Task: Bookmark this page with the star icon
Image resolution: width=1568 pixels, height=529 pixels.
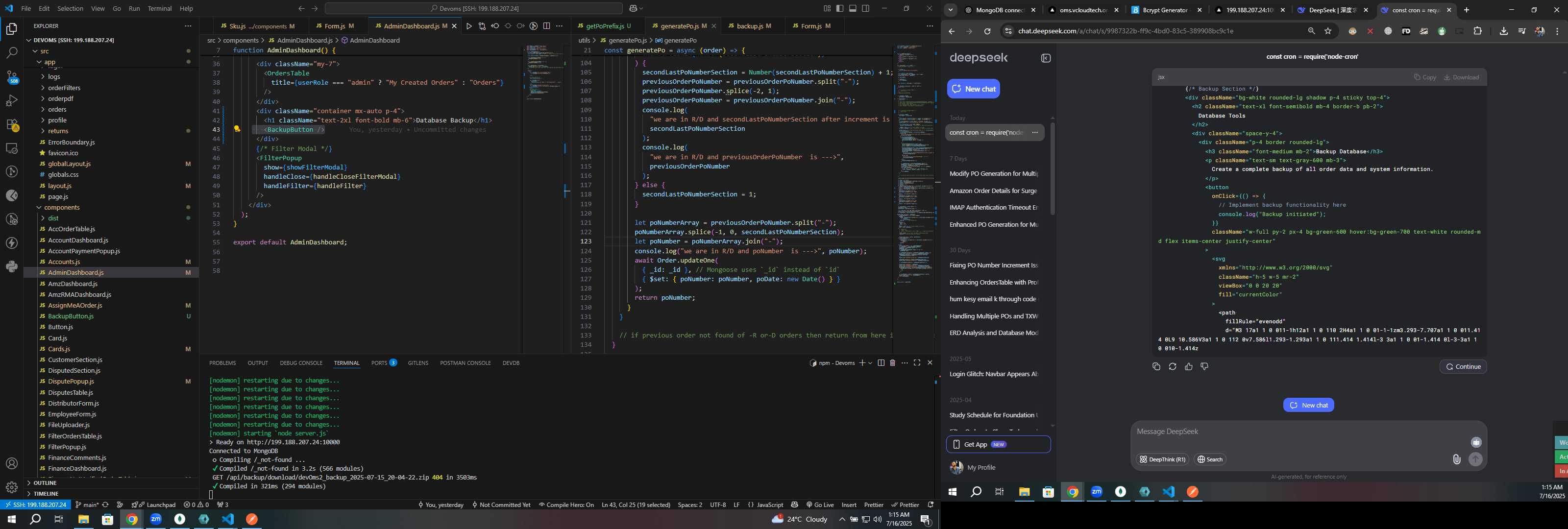Action: [x=1327, y=31]
